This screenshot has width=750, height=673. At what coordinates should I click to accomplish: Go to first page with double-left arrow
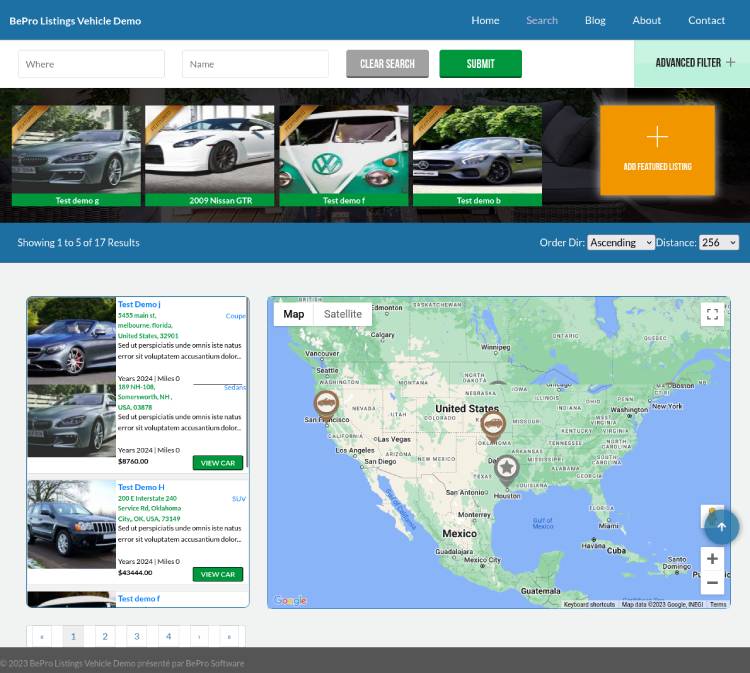coord(42,637)
